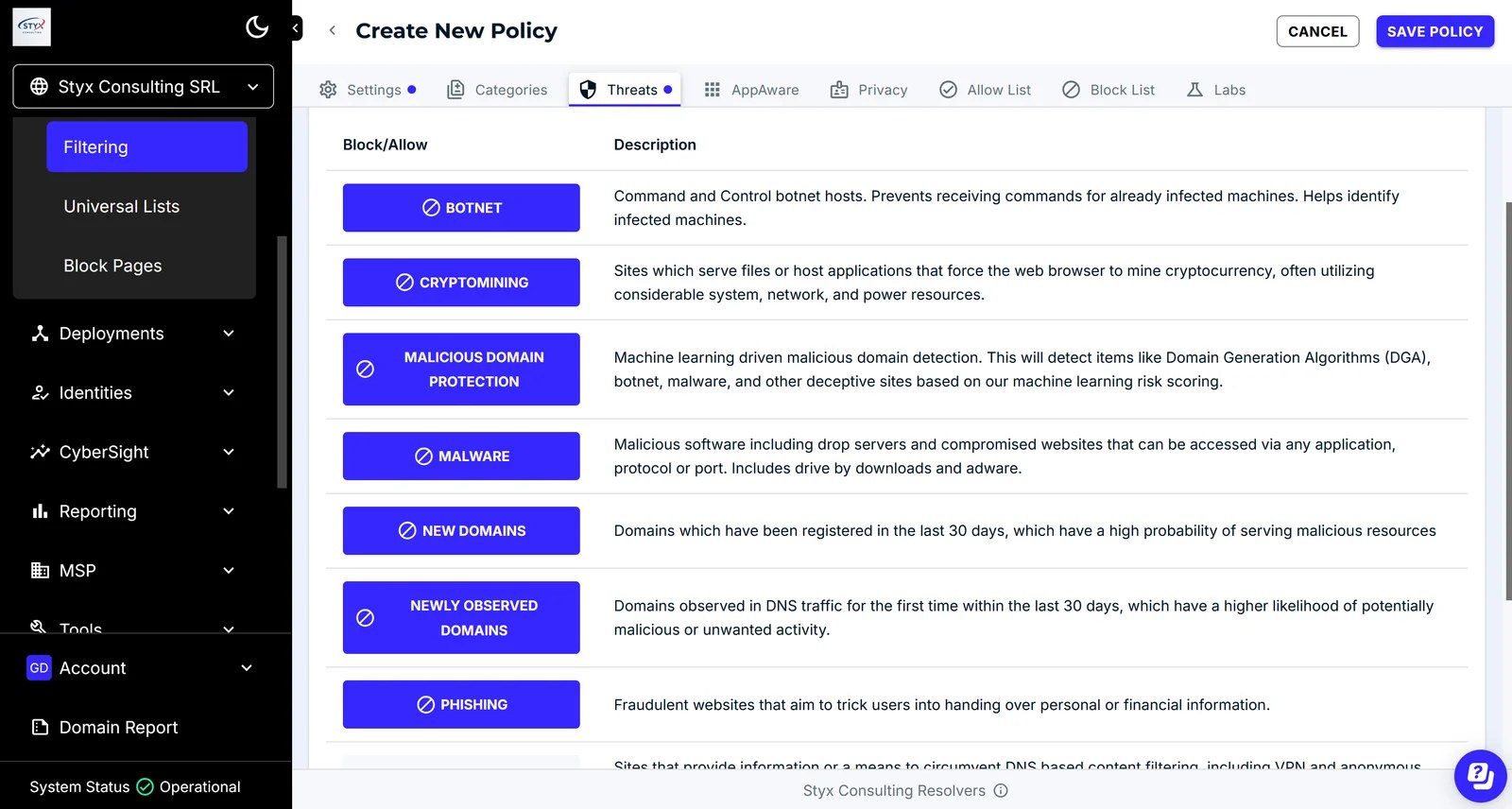Image resolution: width=1512 pixels, height=809 pixels.
Task: Expand the CyberSight menu chevron
Action: pos(229,452)
